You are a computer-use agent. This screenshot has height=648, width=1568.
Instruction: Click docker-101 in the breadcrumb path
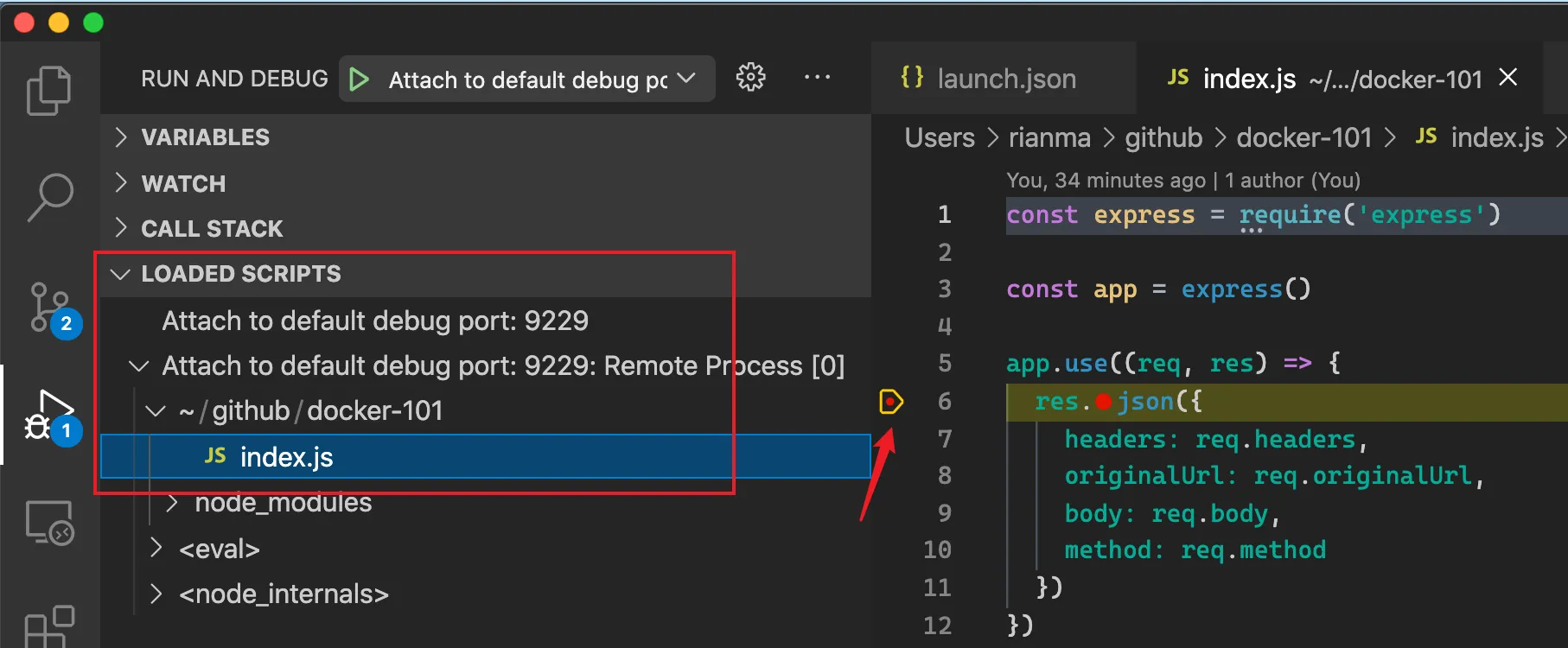click(1303, 138)
